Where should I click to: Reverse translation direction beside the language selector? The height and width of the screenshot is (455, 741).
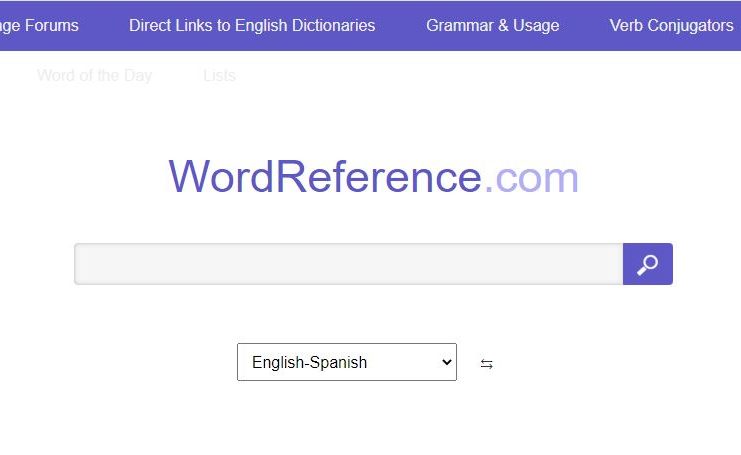[x=486, y=364]
